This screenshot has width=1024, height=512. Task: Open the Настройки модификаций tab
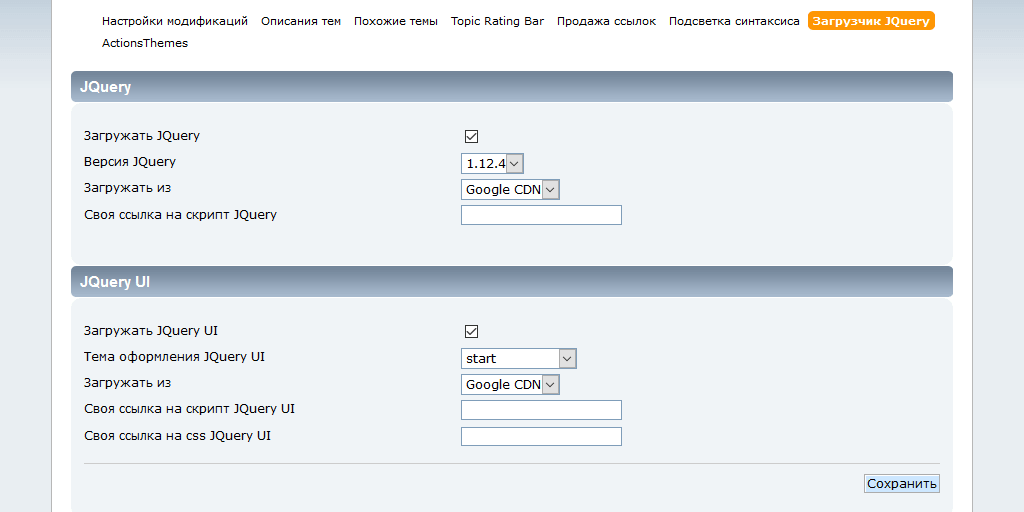pyautogui.click(x=174, y=21)
